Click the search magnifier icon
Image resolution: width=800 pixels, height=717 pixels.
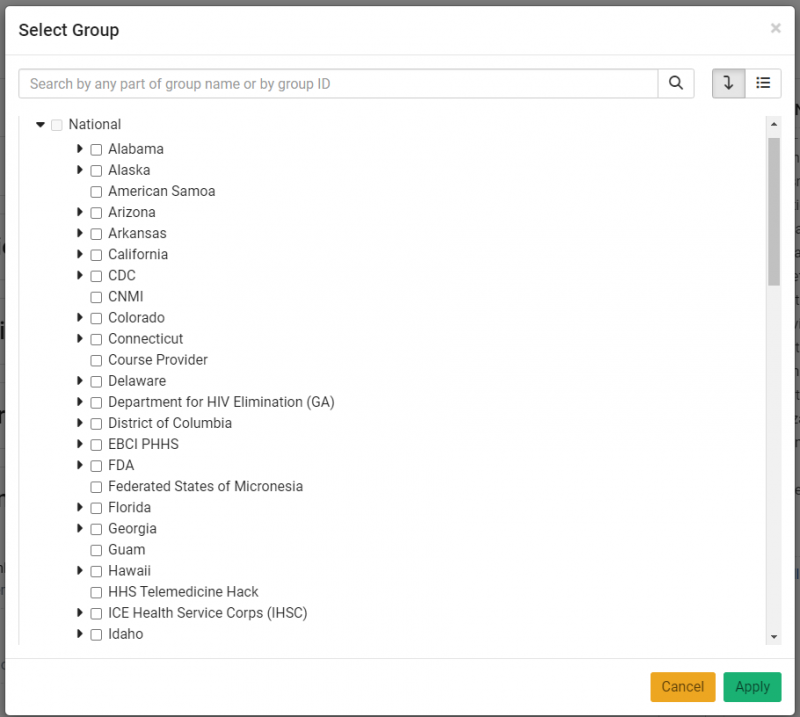pyautogui.click(x=676, y=83)
